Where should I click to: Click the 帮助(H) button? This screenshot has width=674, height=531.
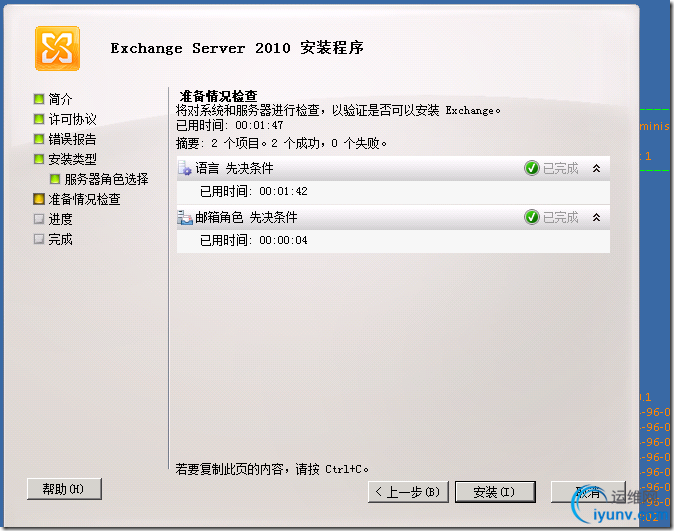(64, 489)
